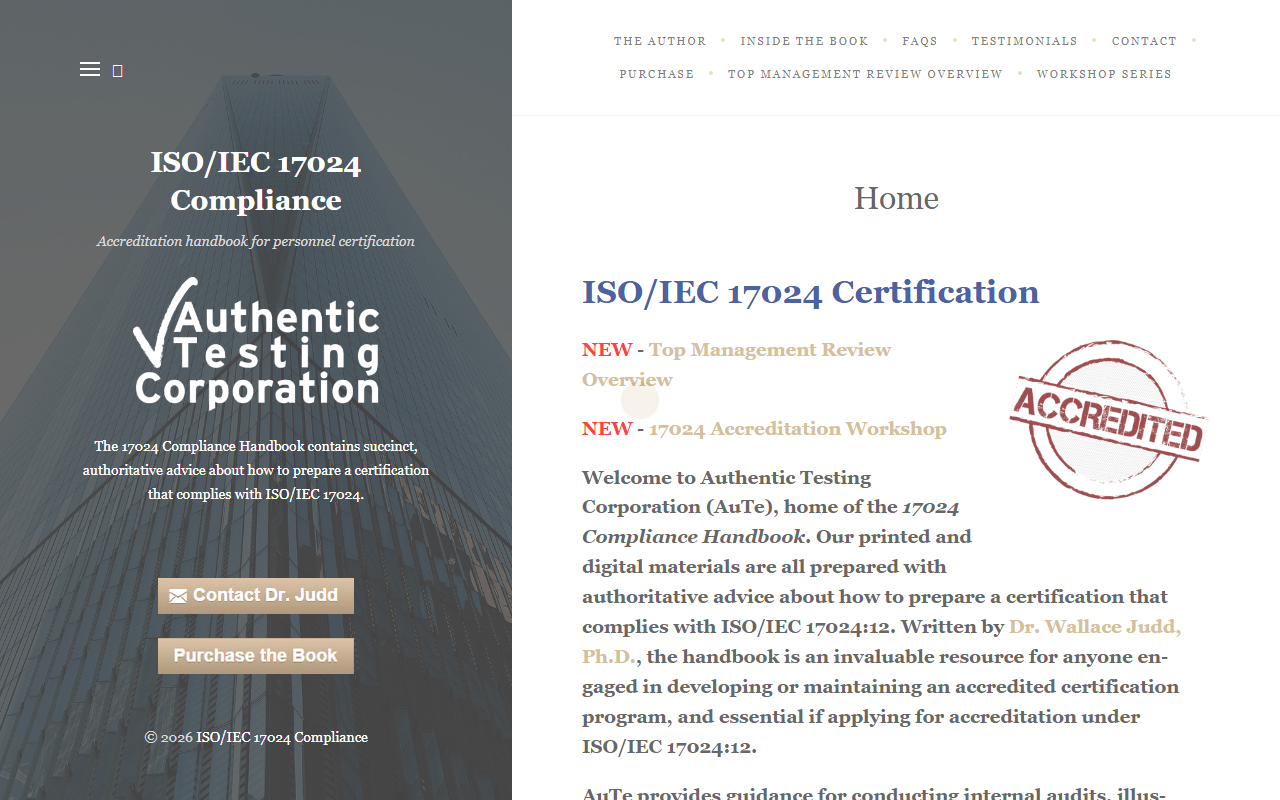The image size is (1280, 800).
Task: Click the Home page heading
Action: point(896,198)
